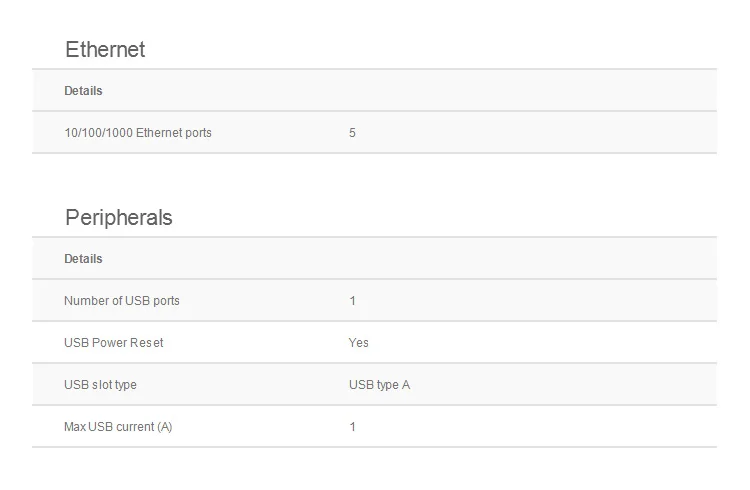Click the Yes value for USB Power Reset
The width and height of the screenshot is (750, 490).
click(x=358, y=343)
